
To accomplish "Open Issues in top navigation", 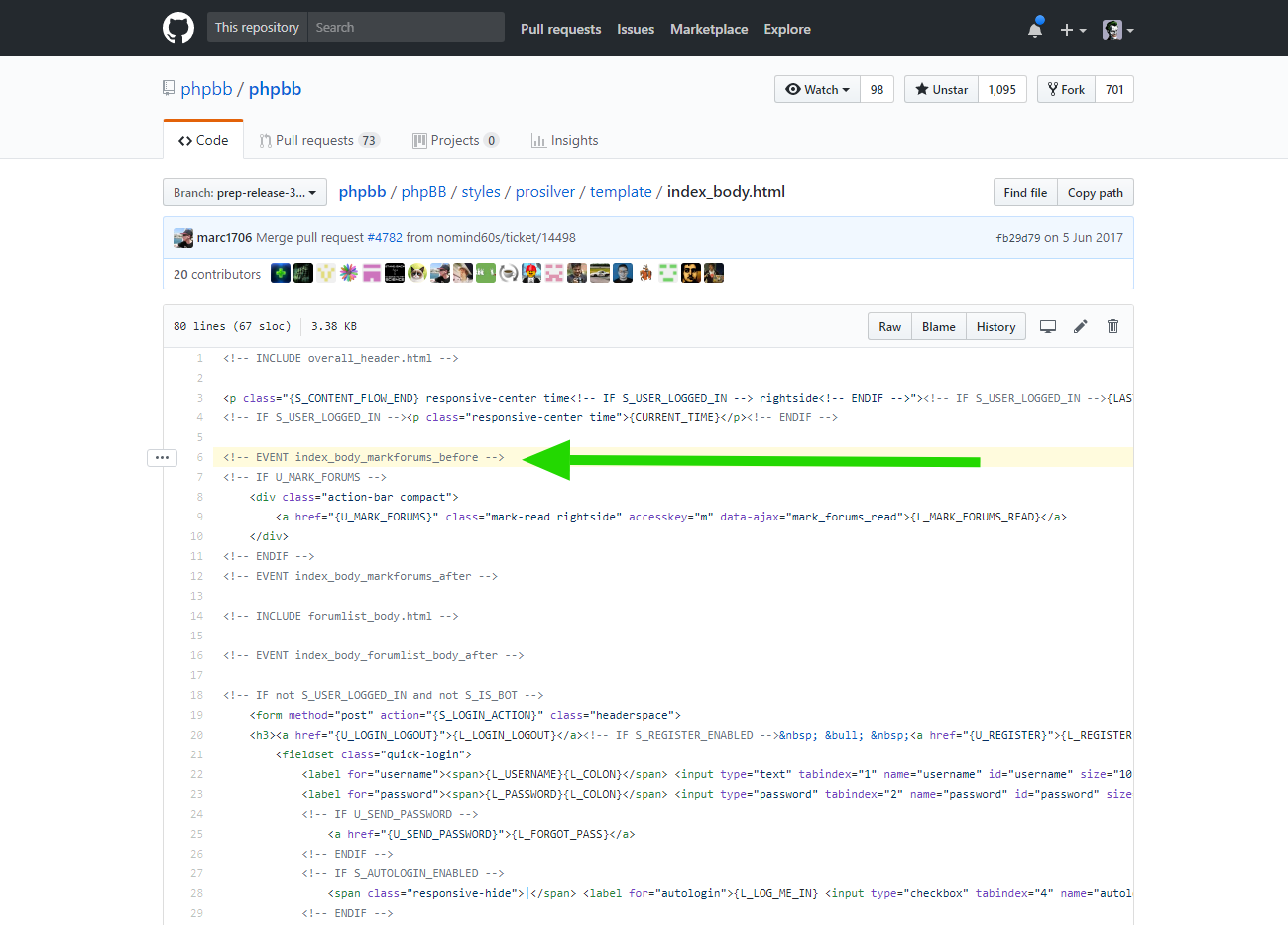I will pos(636,29).
